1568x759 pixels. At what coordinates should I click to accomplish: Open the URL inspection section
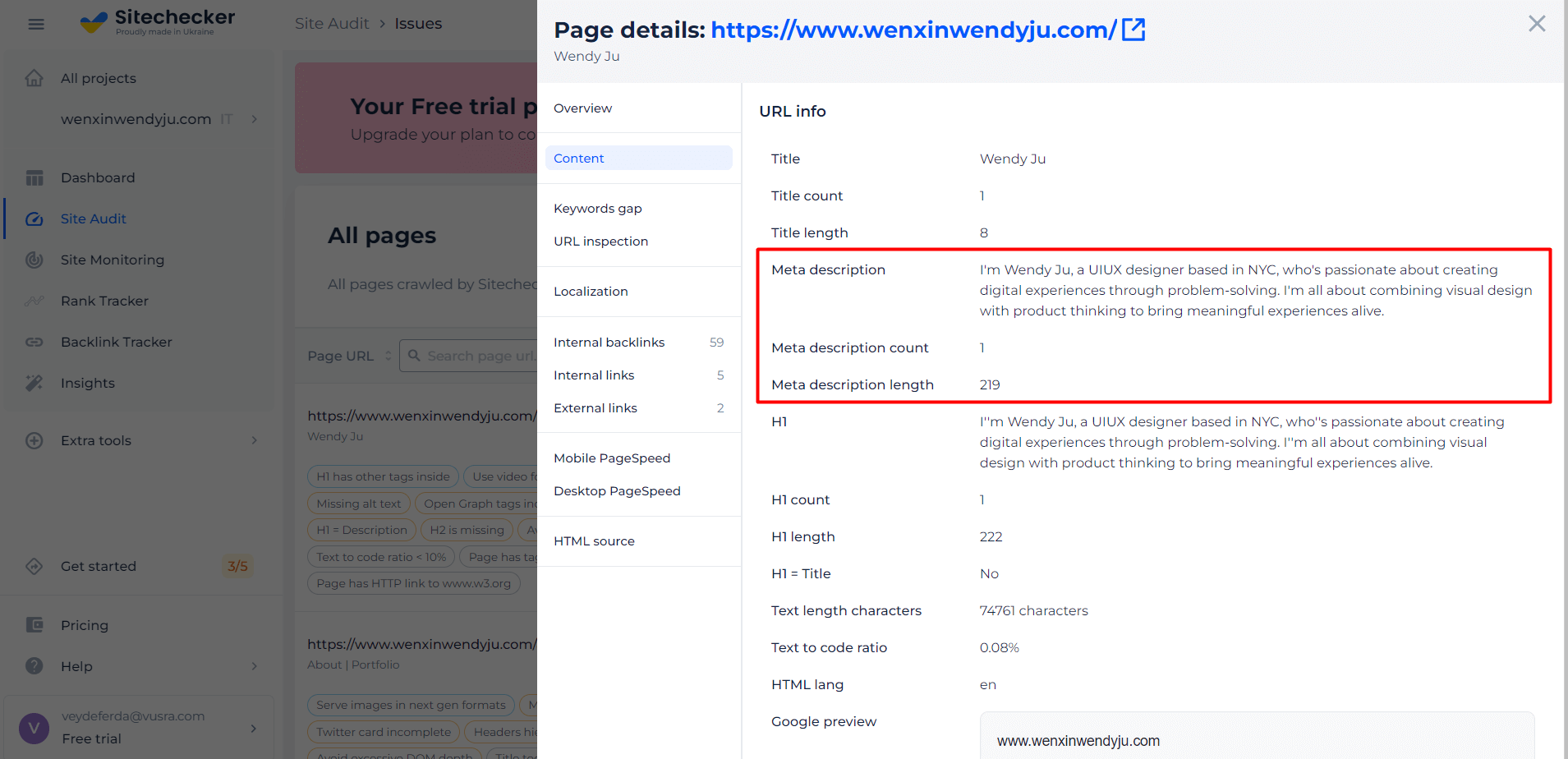tap(600, 241)
